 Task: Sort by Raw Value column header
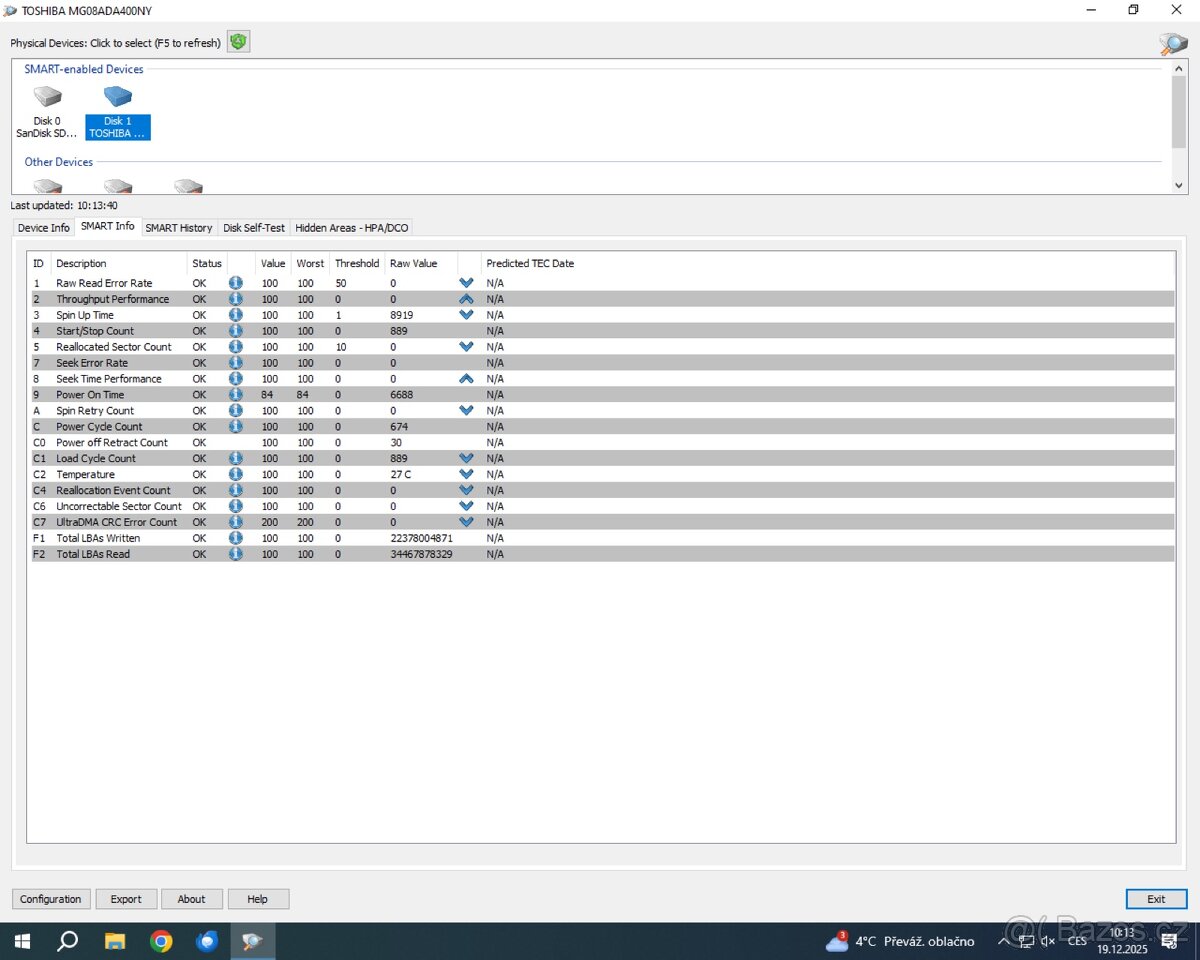pos(414,264)
